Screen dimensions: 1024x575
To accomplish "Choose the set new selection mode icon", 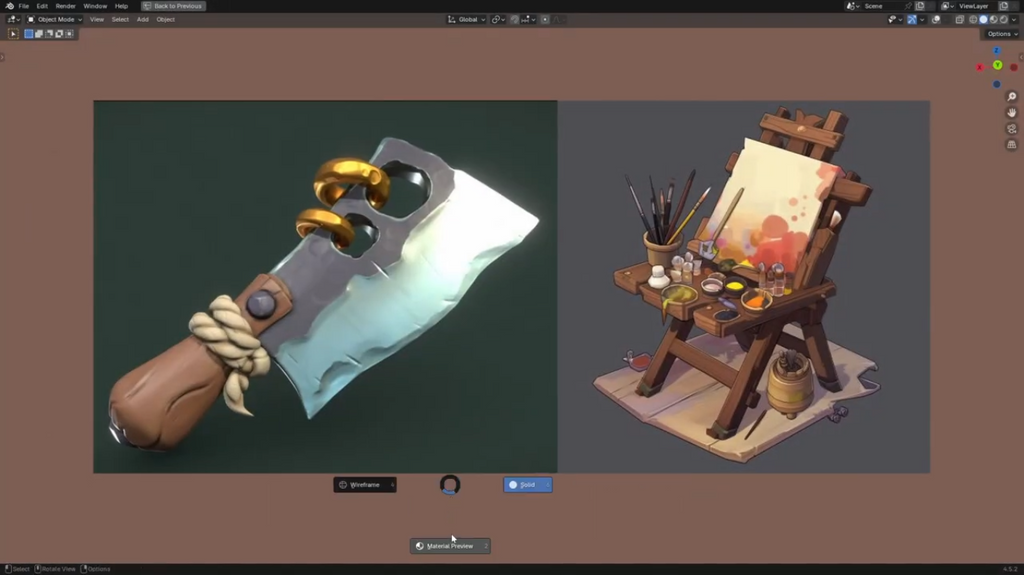I will [x=29, y=34].
